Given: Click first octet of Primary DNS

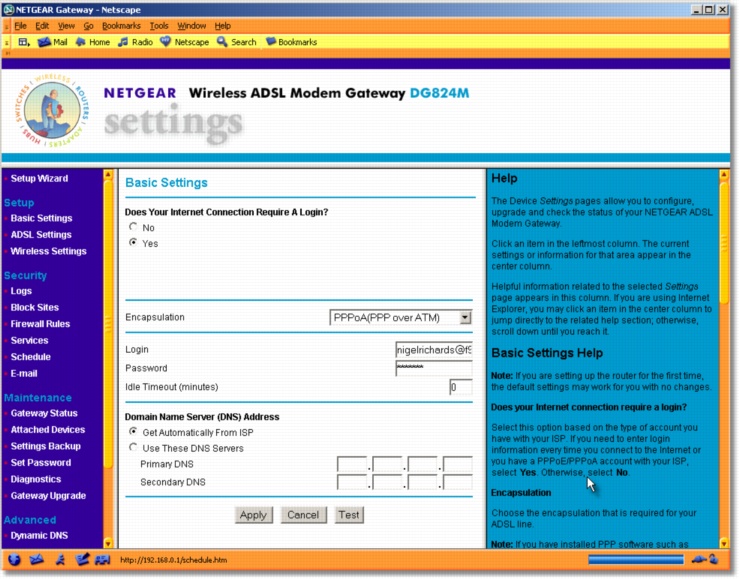Looking at the screenshot, I should [x=352, y=464].
